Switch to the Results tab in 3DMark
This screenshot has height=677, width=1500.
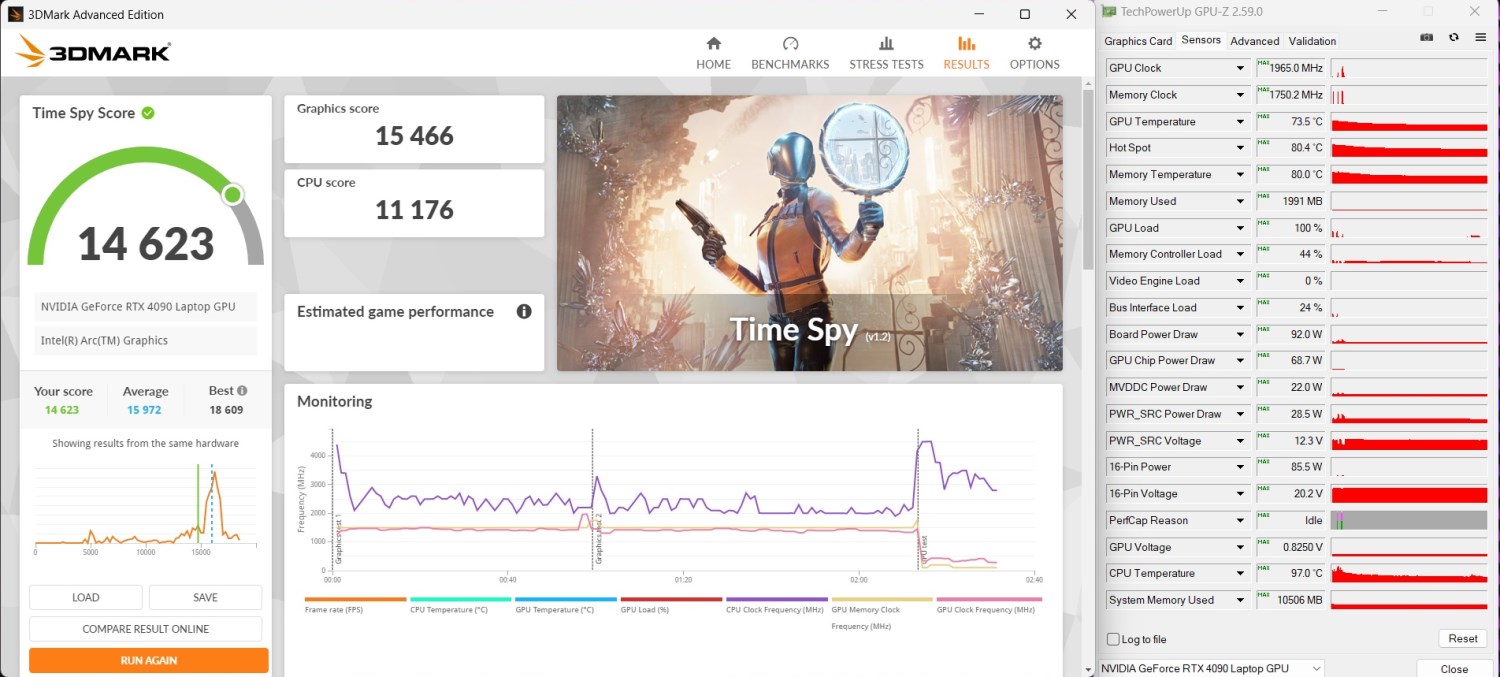(x=966, y=53)
